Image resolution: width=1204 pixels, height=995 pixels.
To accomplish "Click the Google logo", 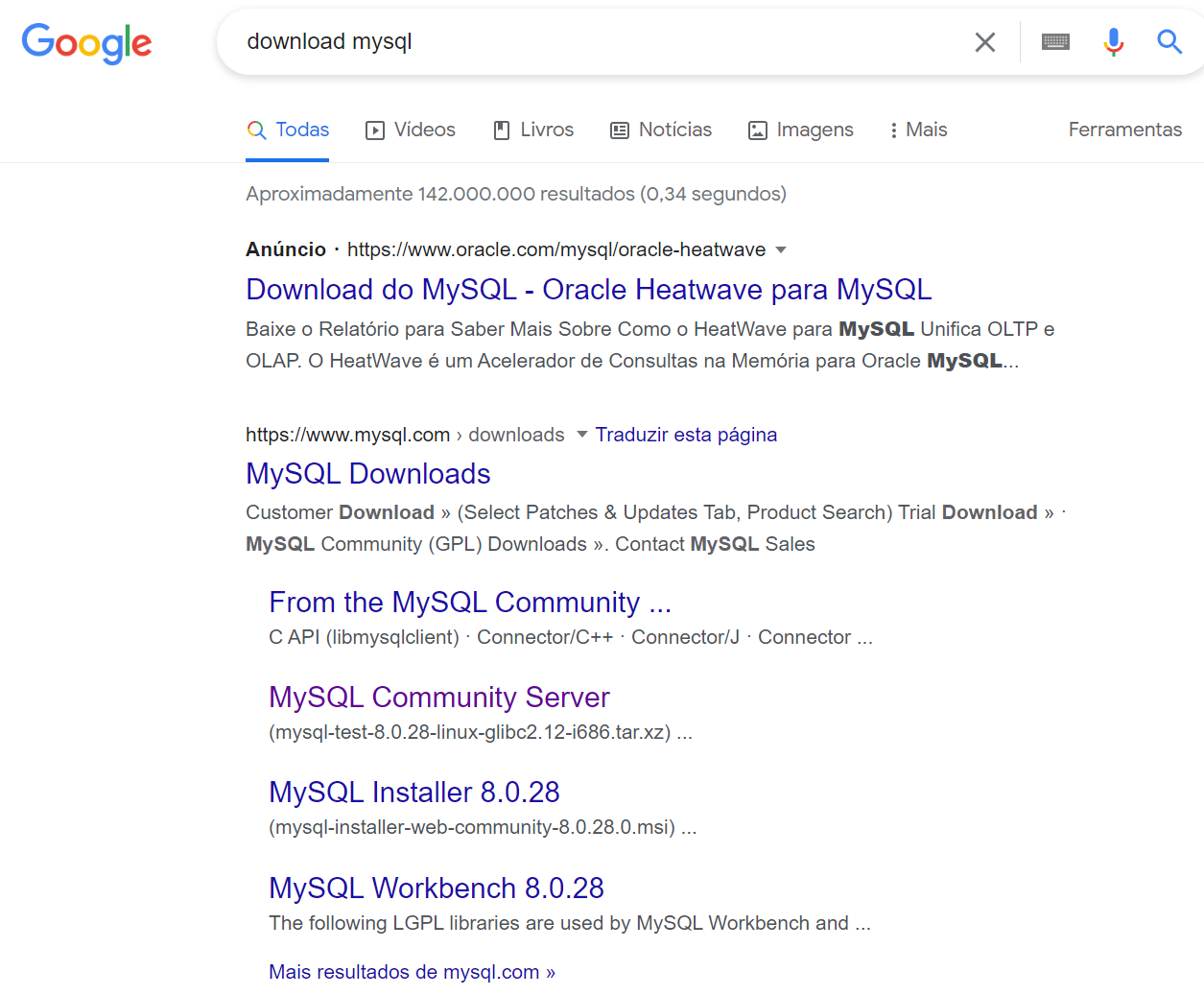I will coord(86,42).
